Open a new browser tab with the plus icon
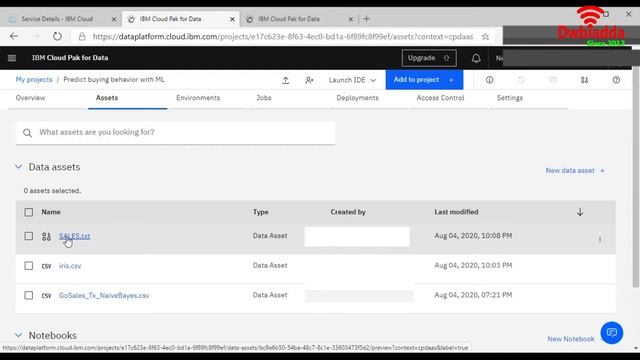The width and height of the screenshot is (640, 360). tap(367, 19)
